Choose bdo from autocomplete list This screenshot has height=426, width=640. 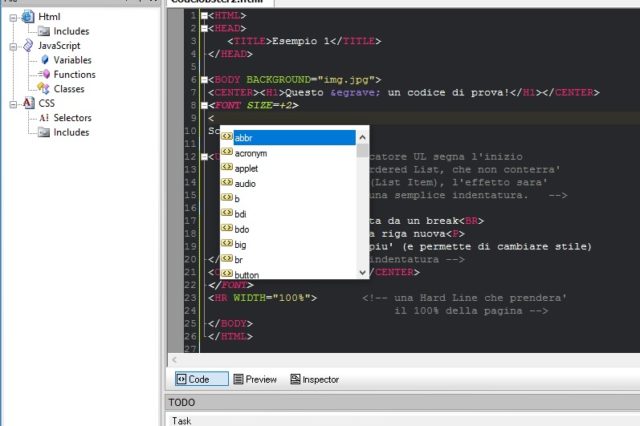242,229
